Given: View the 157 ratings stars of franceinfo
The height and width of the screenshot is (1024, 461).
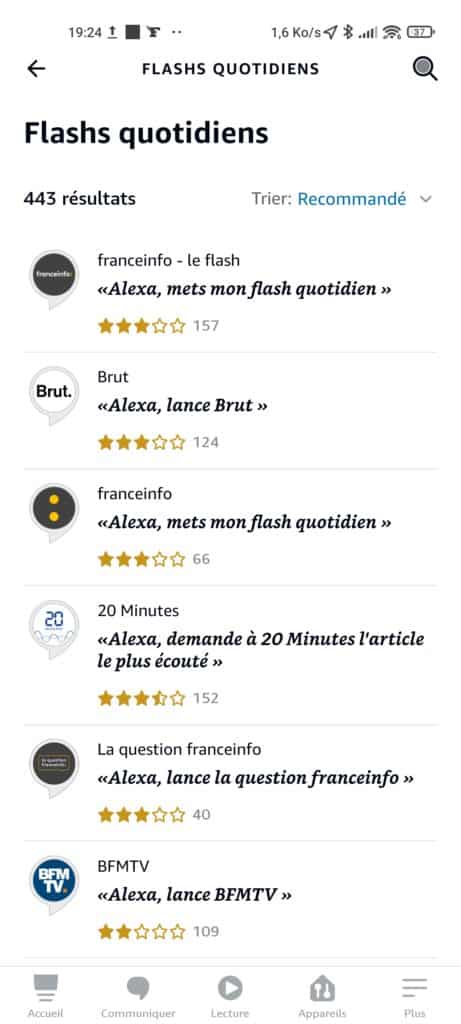Looking at the screenshot, I should coord(142,326).
